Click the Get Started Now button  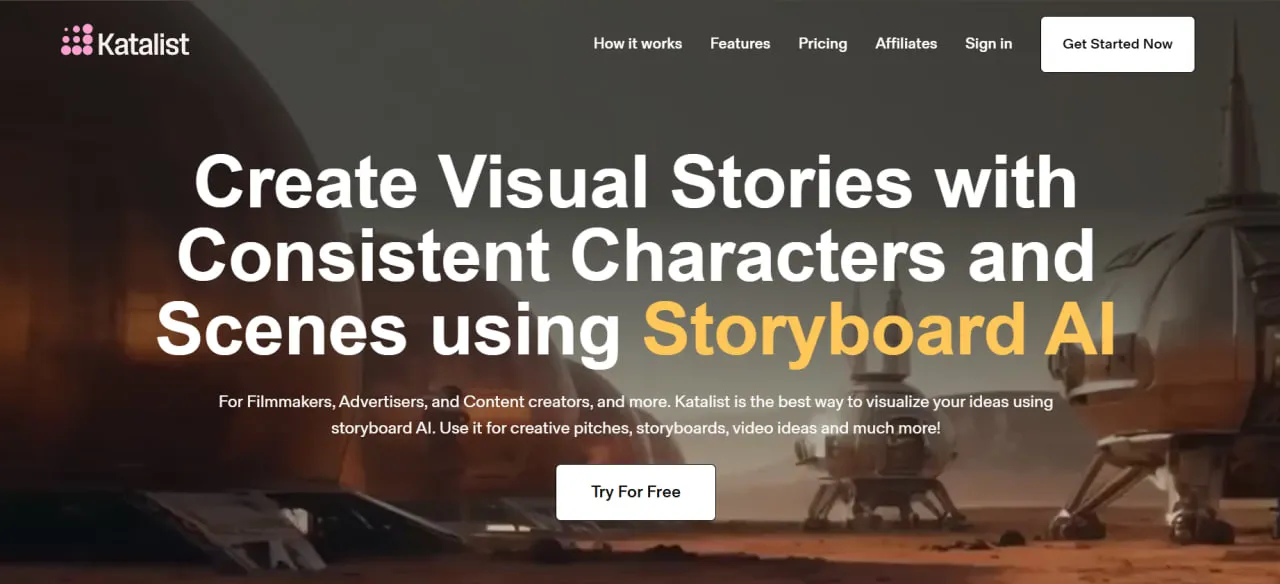point(1117,44)
